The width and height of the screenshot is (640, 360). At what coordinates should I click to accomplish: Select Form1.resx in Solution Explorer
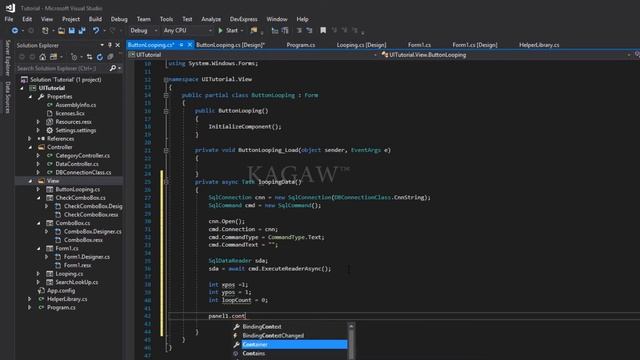78,265
